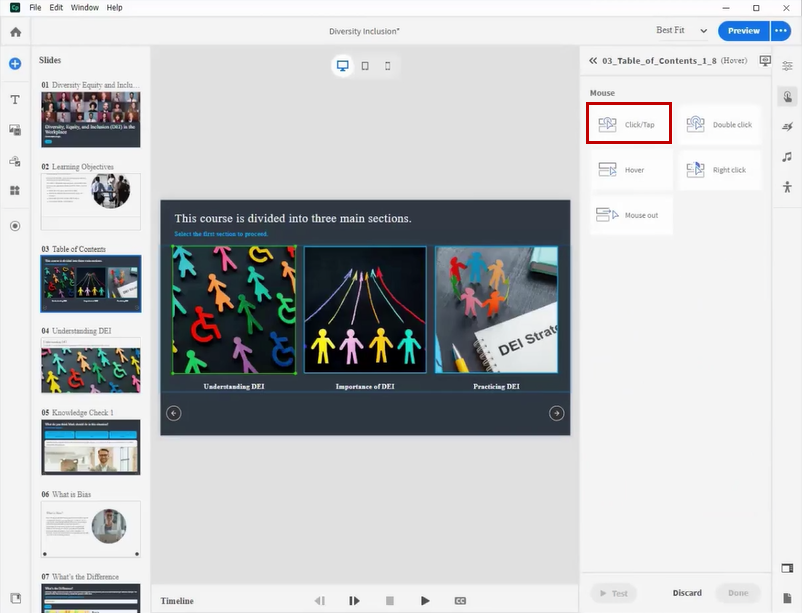Image resolution: width=802 pixels, height=613 pixels.
Task: Click the monitor icon beside Hover label
Action: pos(765,60)
